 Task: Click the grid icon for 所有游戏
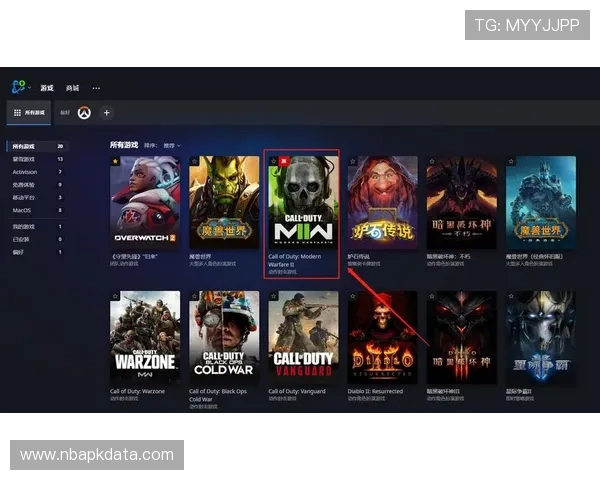[x=17, y=113]
